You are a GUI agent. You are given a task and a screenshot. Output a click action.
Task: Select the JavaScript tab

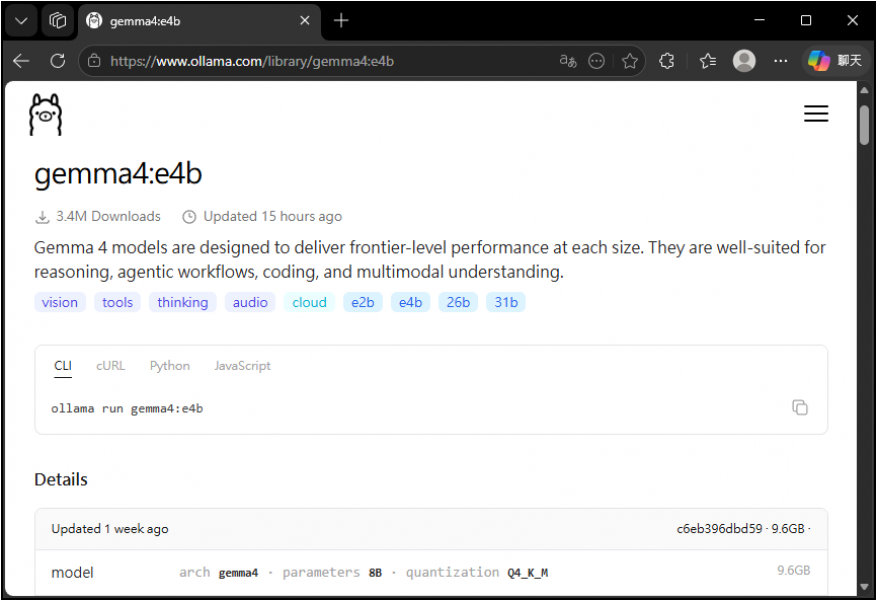click(242, 366)
